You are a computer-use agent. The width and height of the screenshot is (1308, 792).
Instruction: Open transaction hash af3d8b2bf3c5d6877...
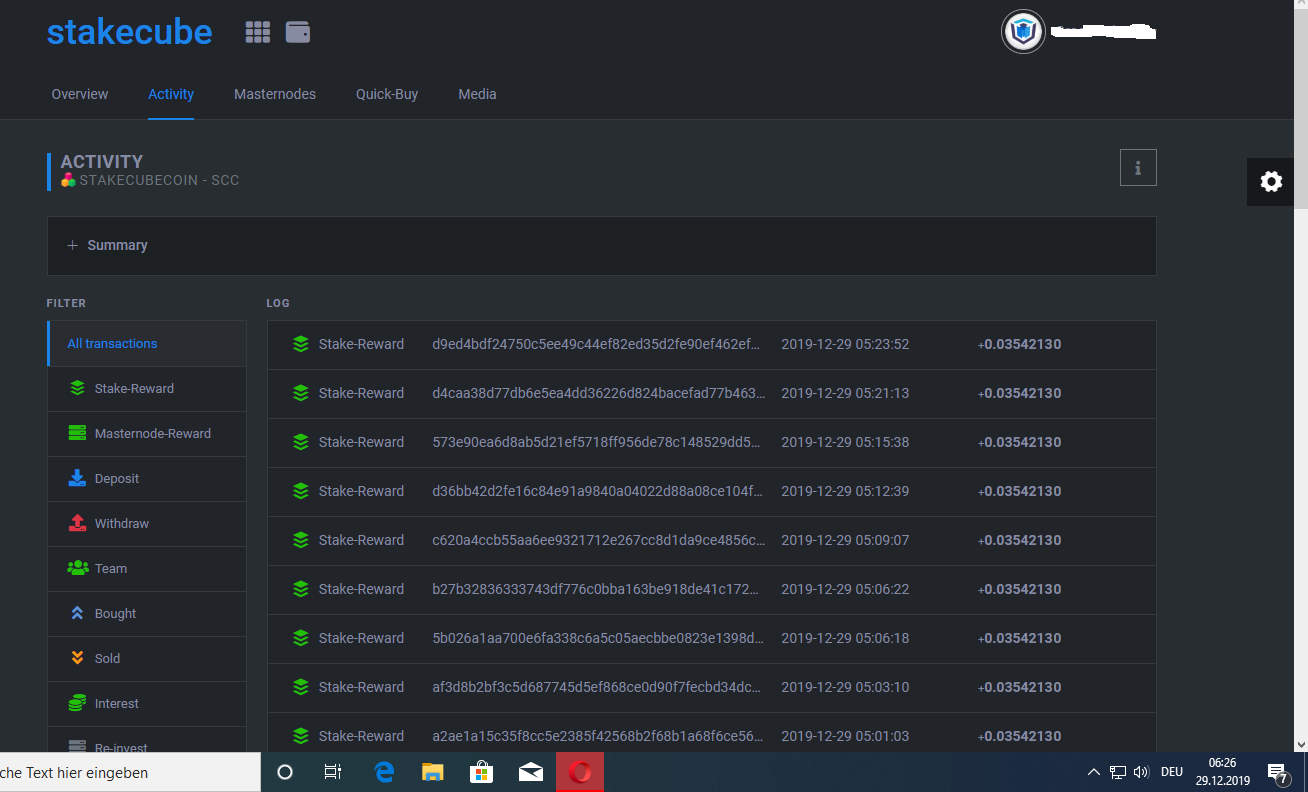pyautogui.click(x=598, y=687)
